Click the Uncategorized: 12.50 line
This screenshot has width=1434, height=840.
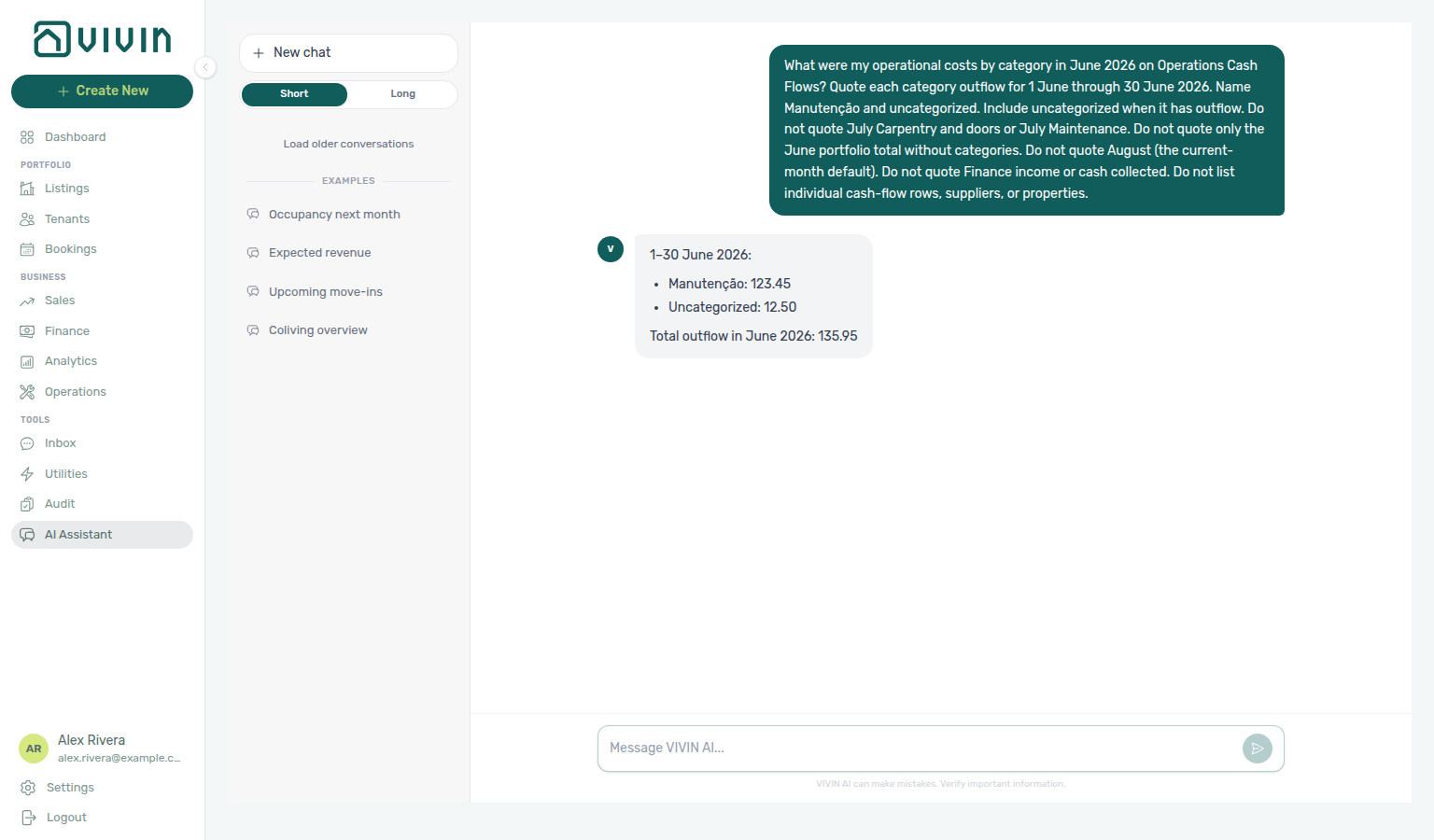pos(732,307)
